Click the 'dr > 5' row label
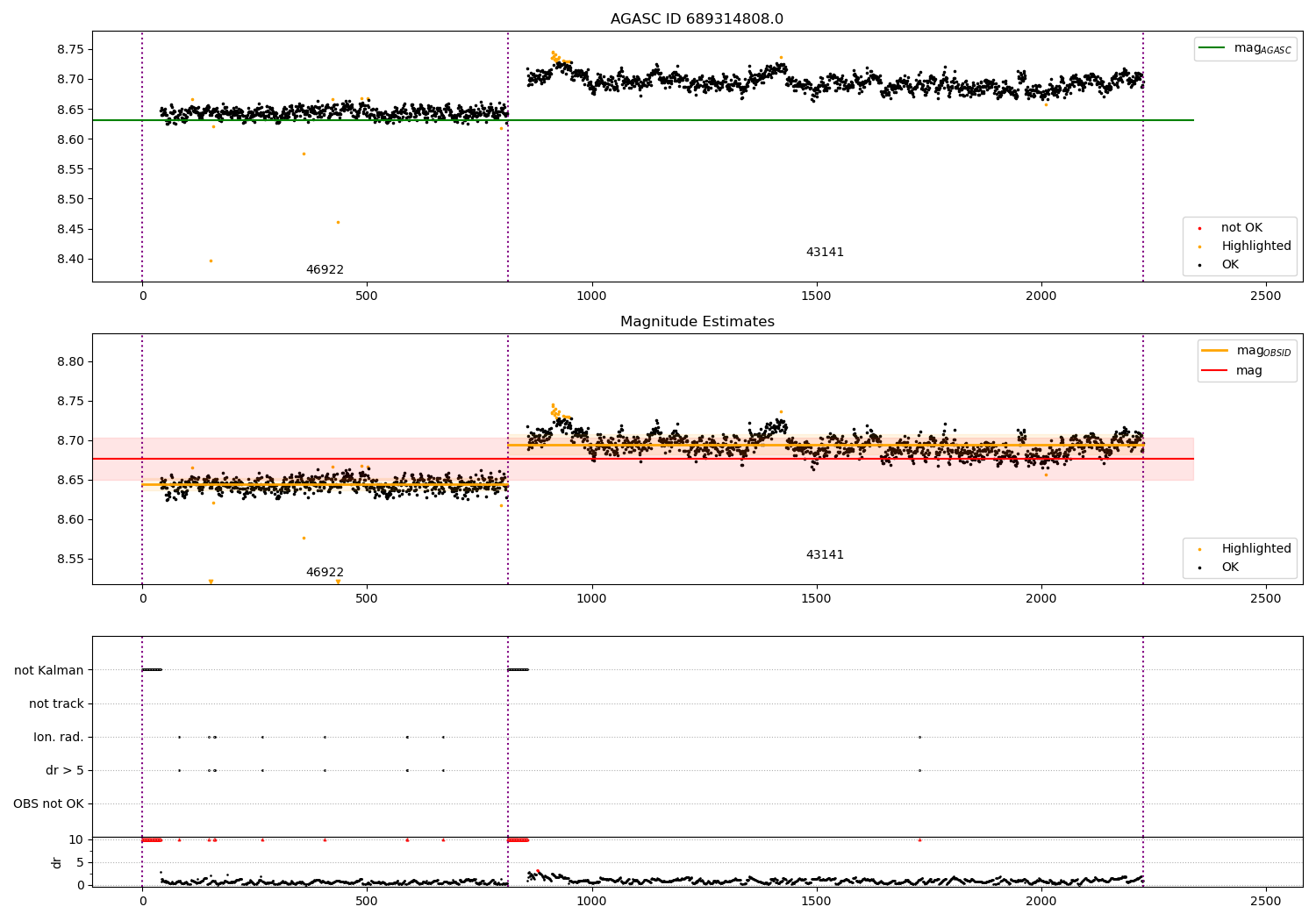Image resolution: width=1316 pixels, height=921 pixels. (x=65, y=771)
